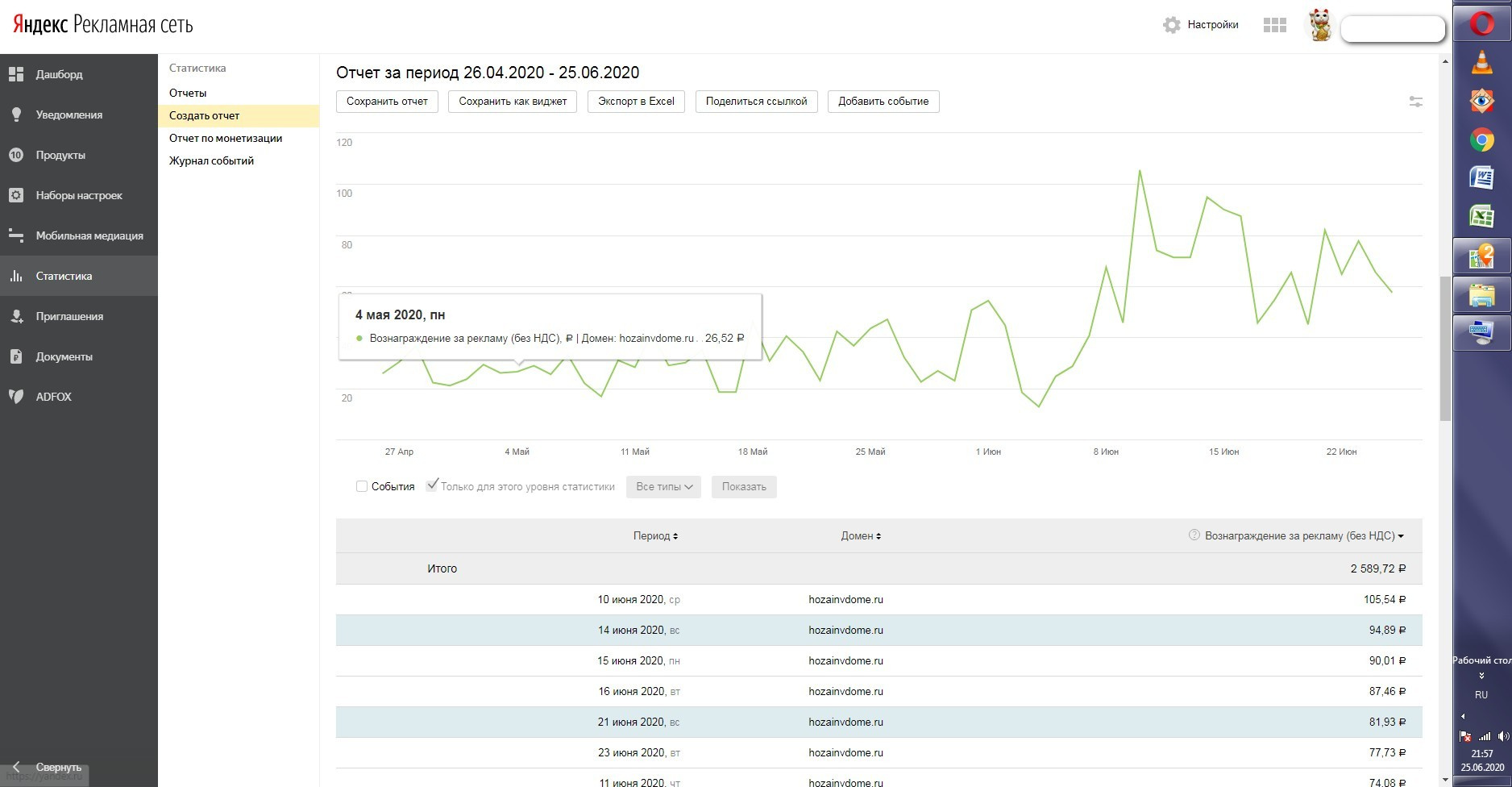1512x787 pixels.
Task: Open Microsoft Excel from the taskbar
Action: (1481, 216)
